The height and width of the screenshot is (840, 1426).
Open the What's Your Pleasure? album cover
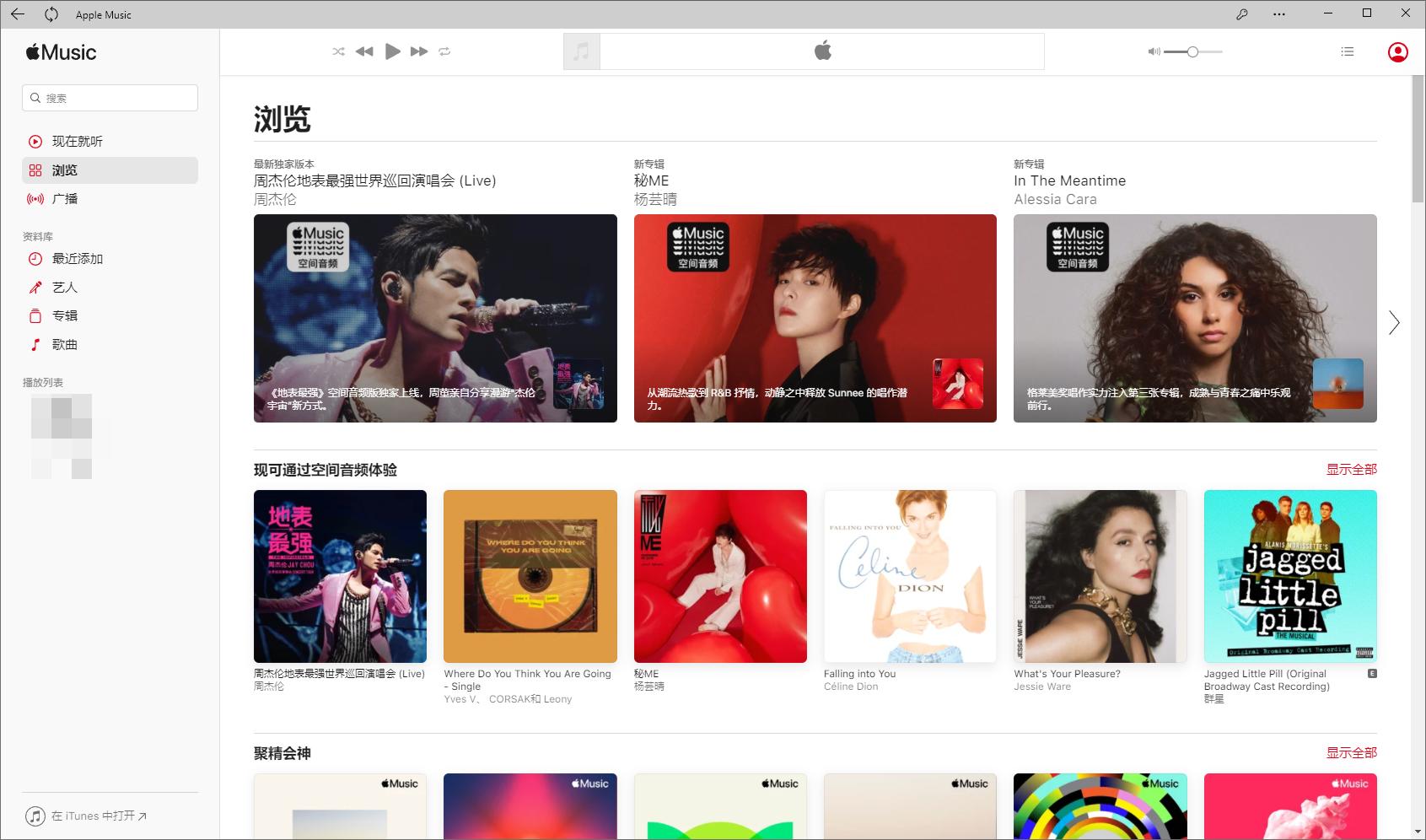(x=1100, y=576)
